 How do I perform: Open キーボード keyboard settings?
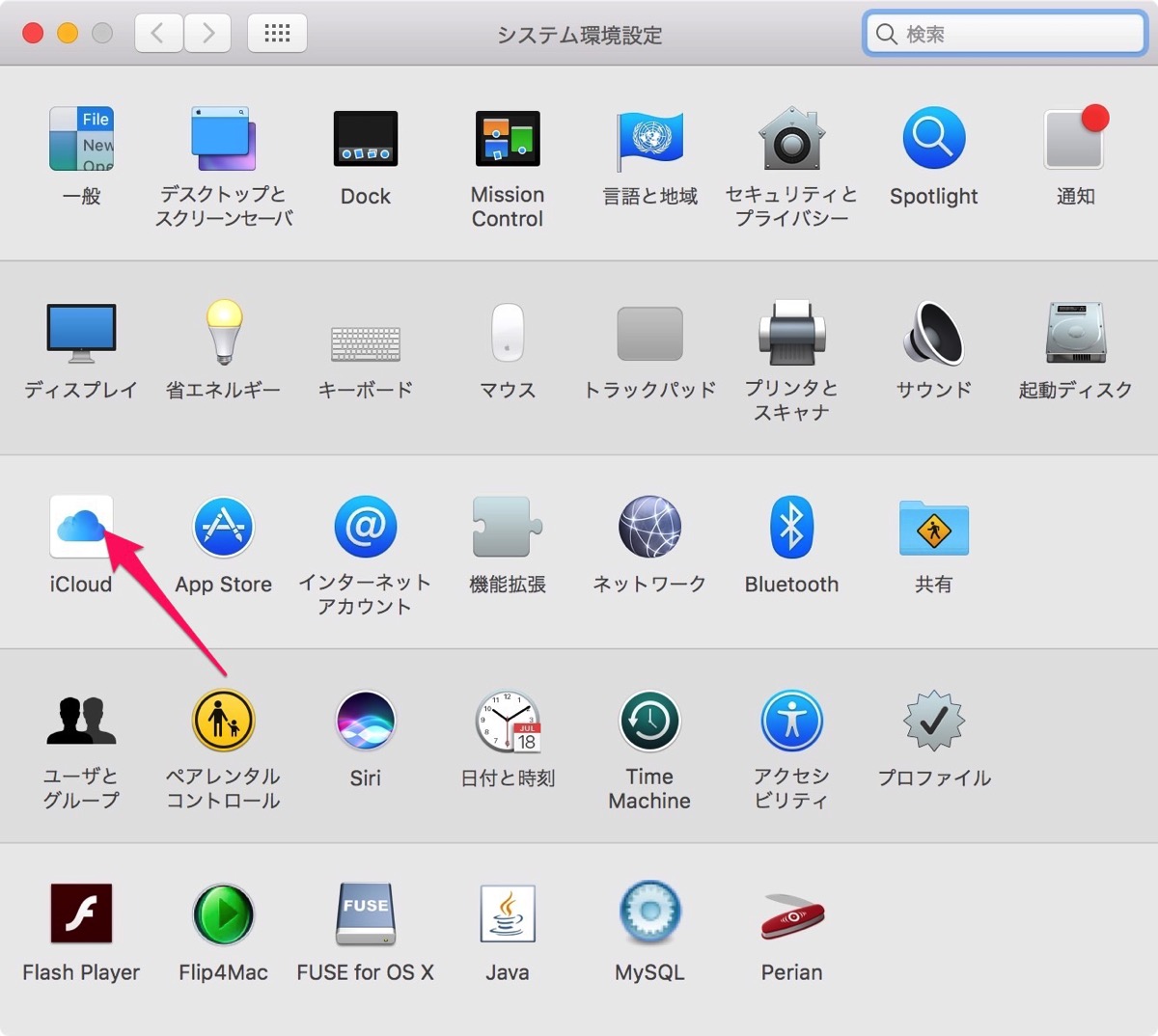pyautogui.click(x=366, y=343)
